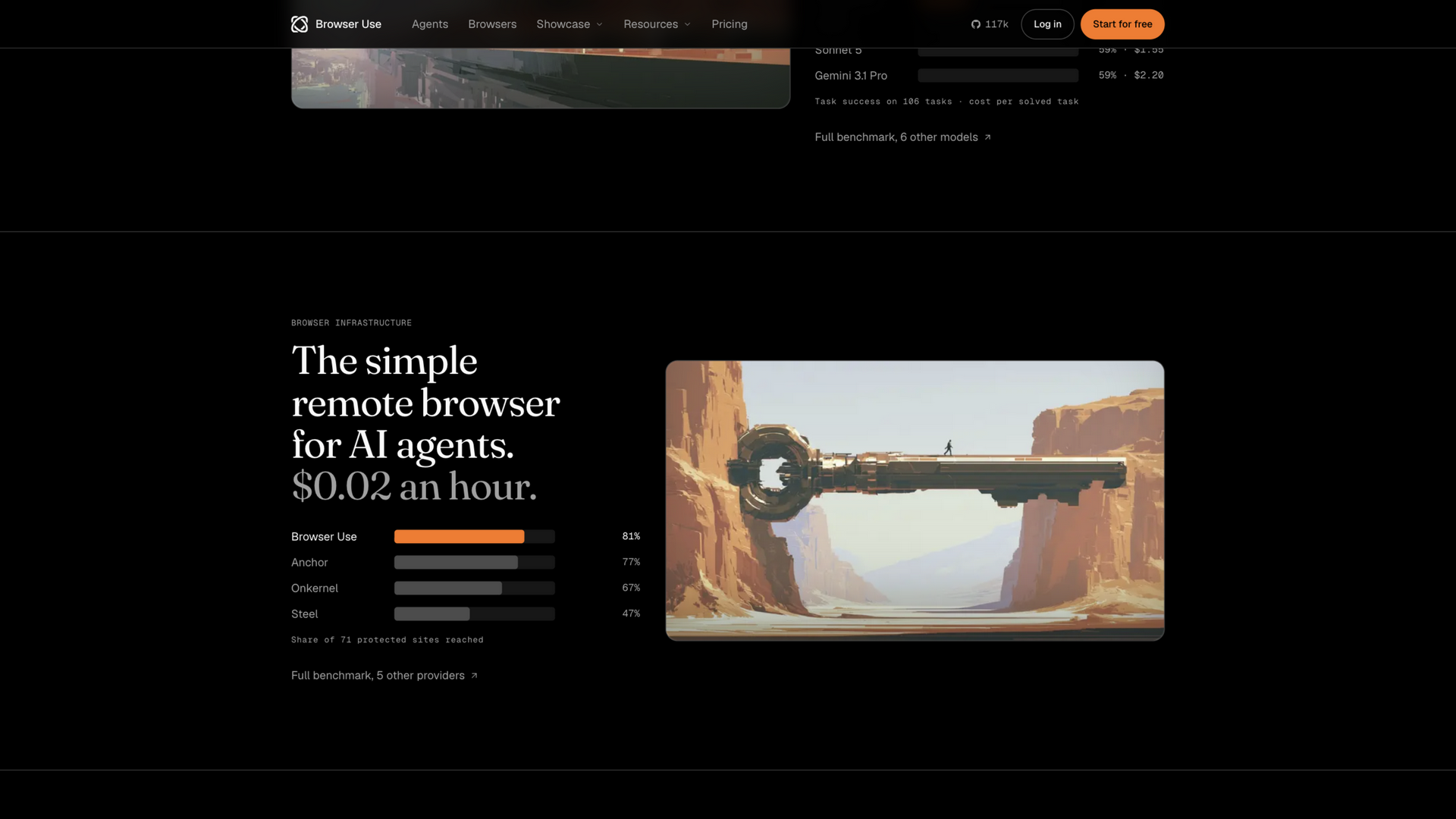Click the '81%' value

[631, 536]
